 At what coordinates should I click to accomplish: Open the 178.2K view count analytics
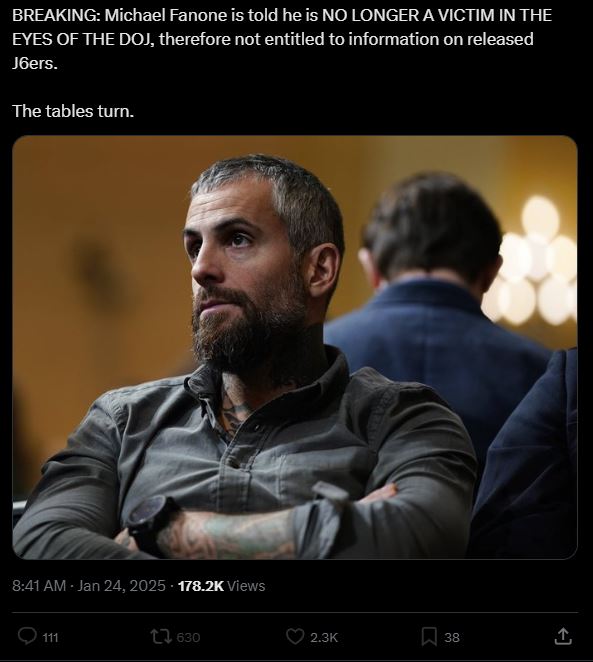(x=201, y=586)
